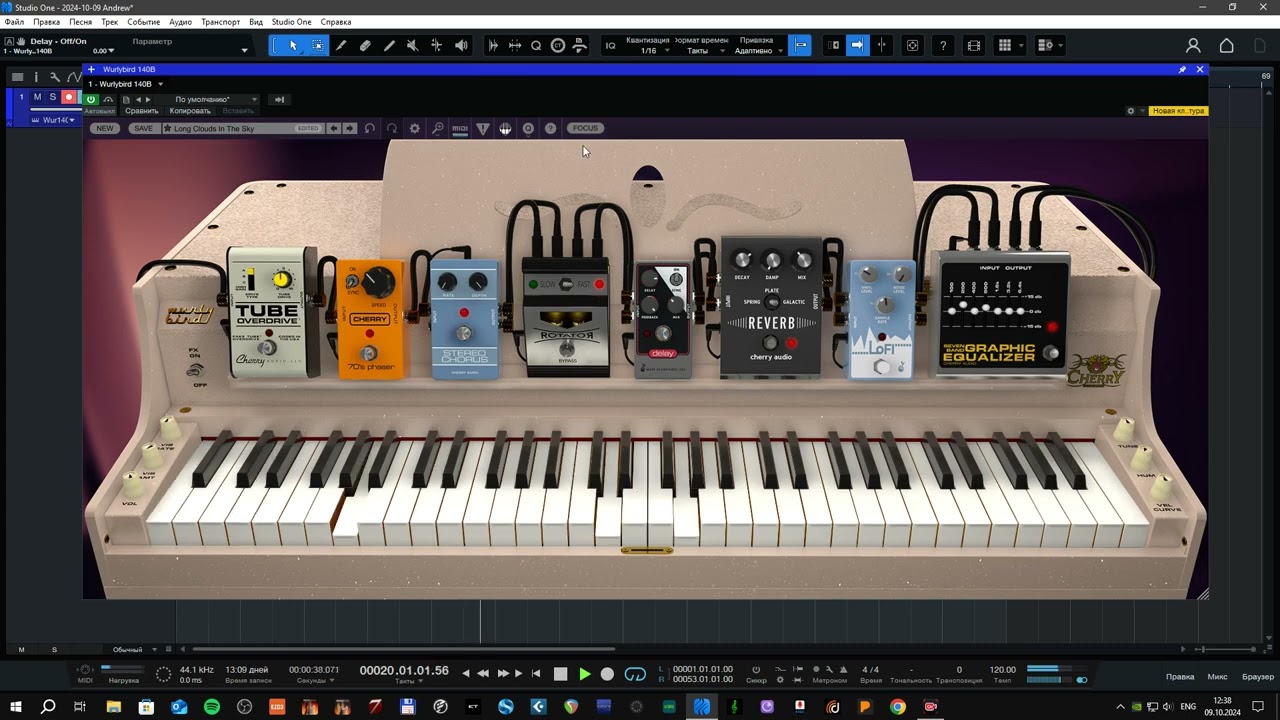Click the Stop transport button

(560, 674)
